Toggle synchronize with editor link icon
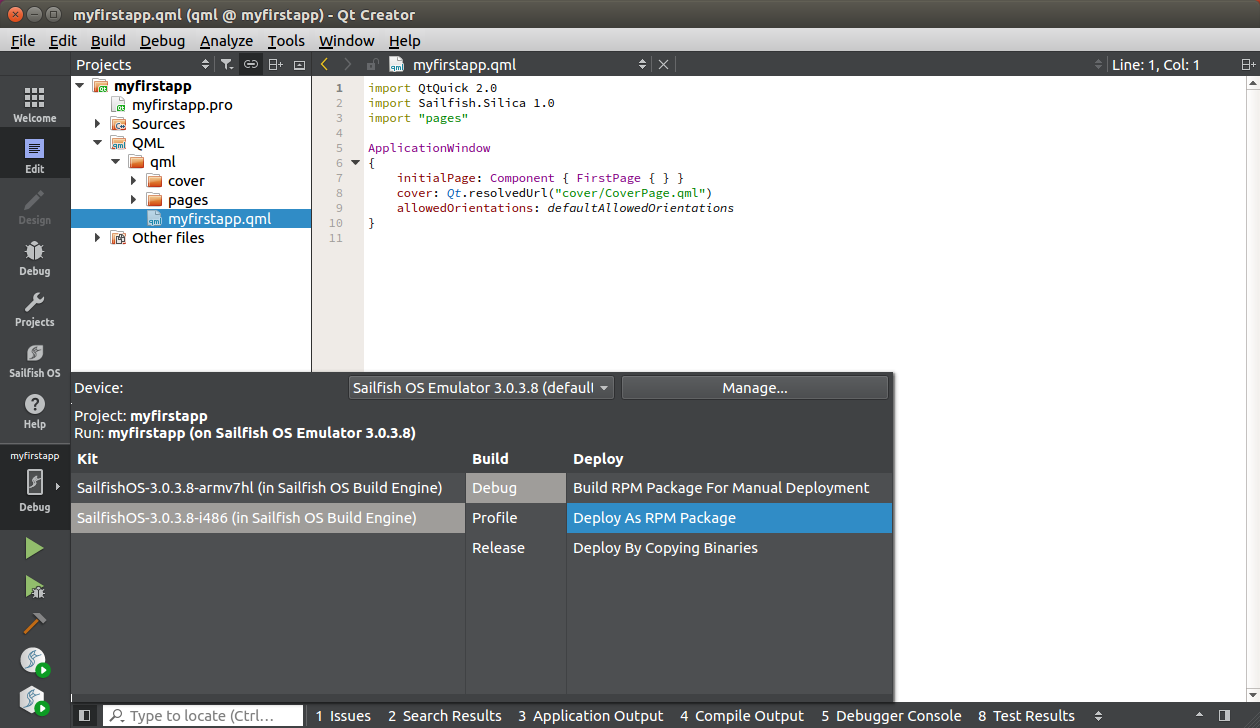 click(251, 64)
